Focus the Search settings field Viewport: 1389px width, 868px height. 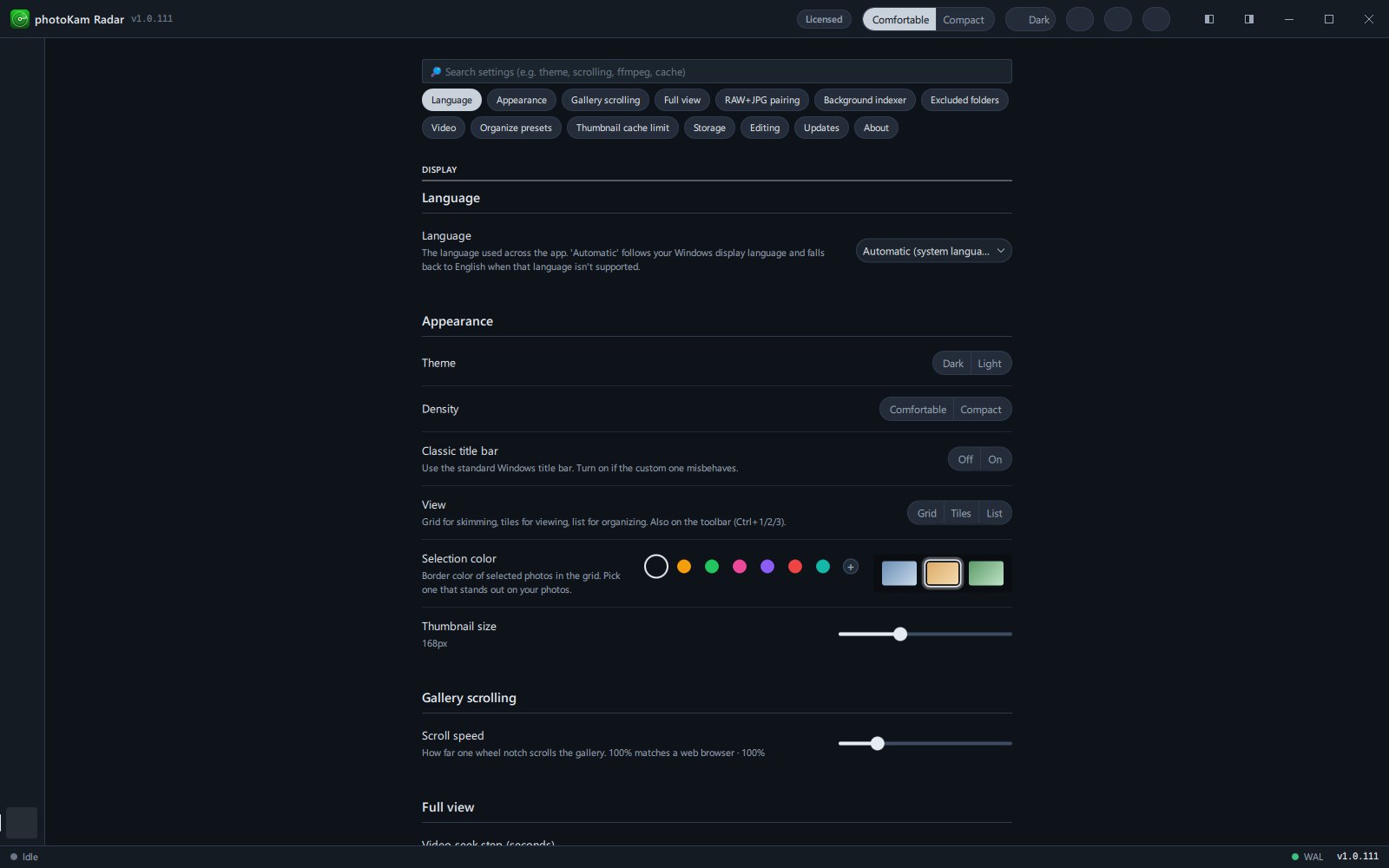pyautogui.click(x=717, y=71)
